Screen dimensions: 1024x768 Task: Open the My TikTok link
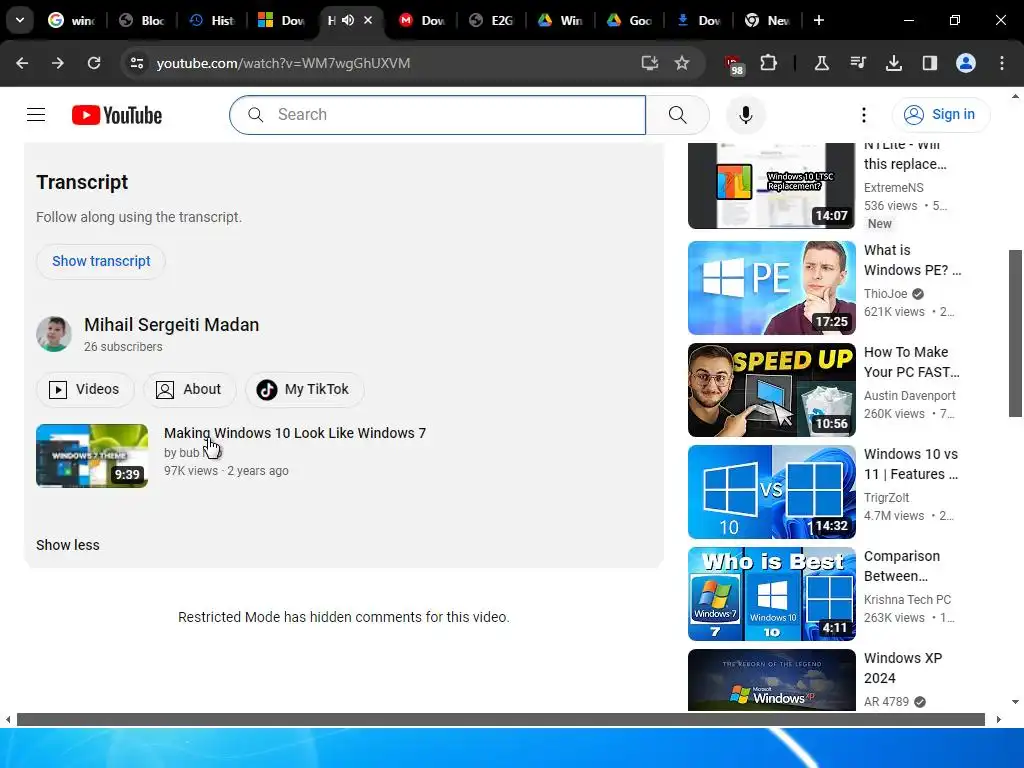[x=304, y=389]
